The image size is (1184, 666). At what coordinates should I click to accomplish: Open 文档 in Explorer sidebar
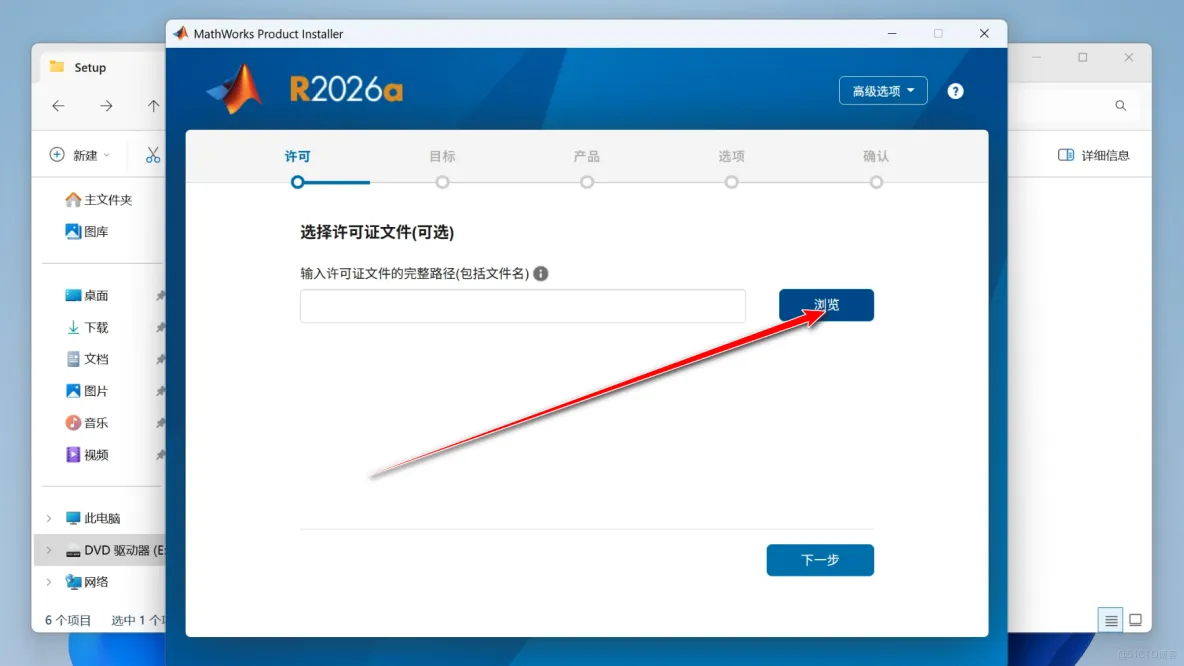pyautogui.click(x=87, y=359)
